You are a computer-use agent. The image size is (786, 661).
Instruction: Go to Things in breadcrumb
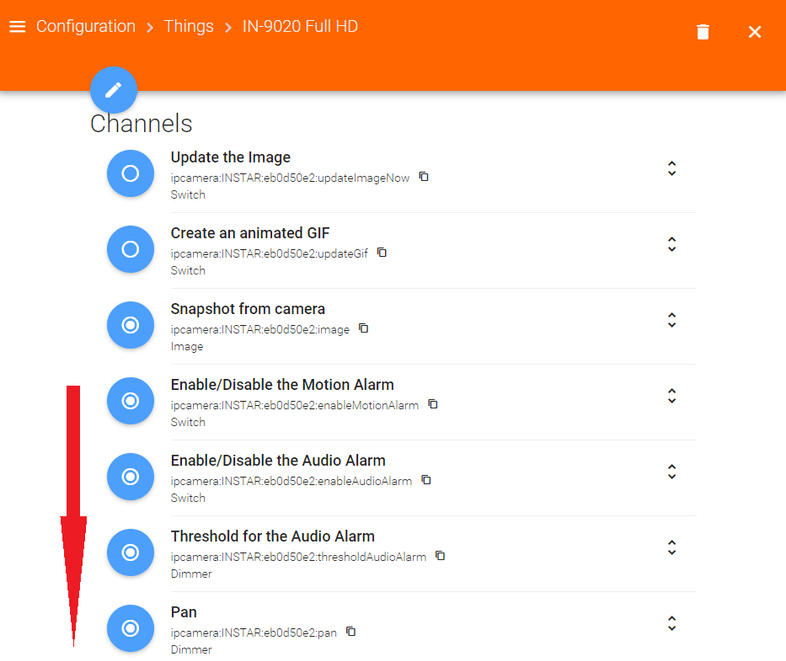point(189,27)
